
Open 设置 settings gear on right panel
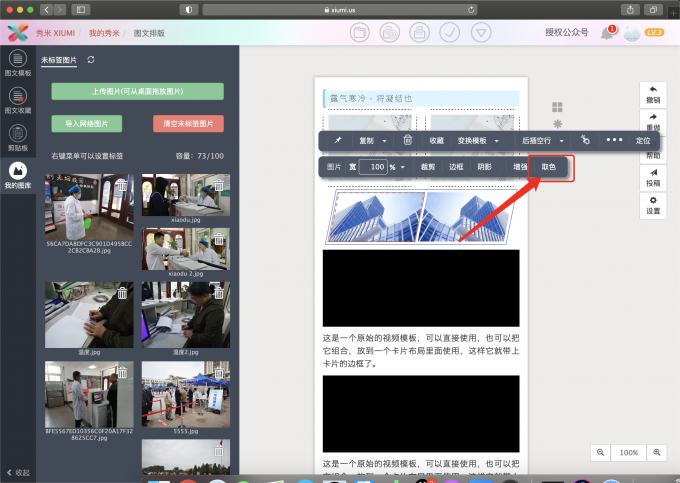tap(653, 204)
